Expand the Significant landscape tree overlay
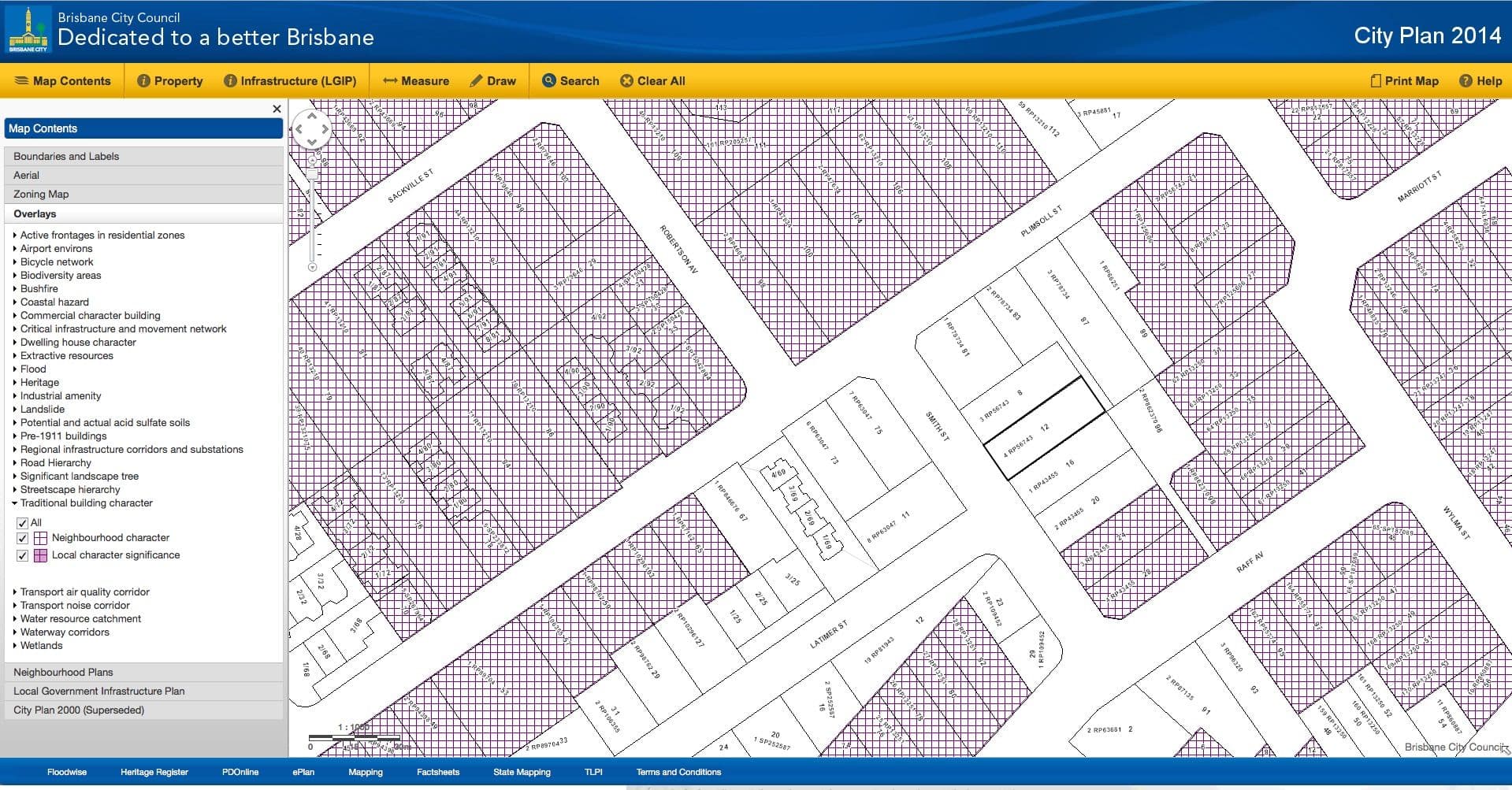The image size is (1512, 790). [x=15, y=477]
